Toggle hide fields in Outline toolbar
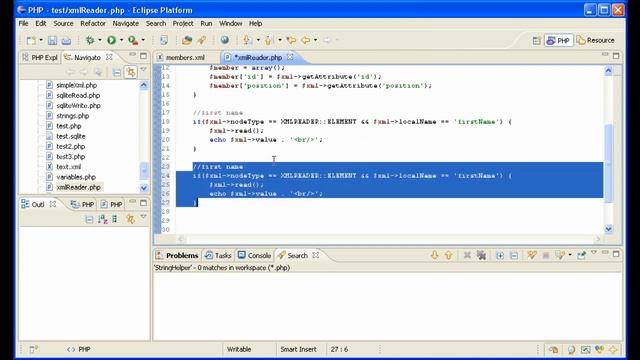Screen dimensions: 640x360 click(115, 219)
